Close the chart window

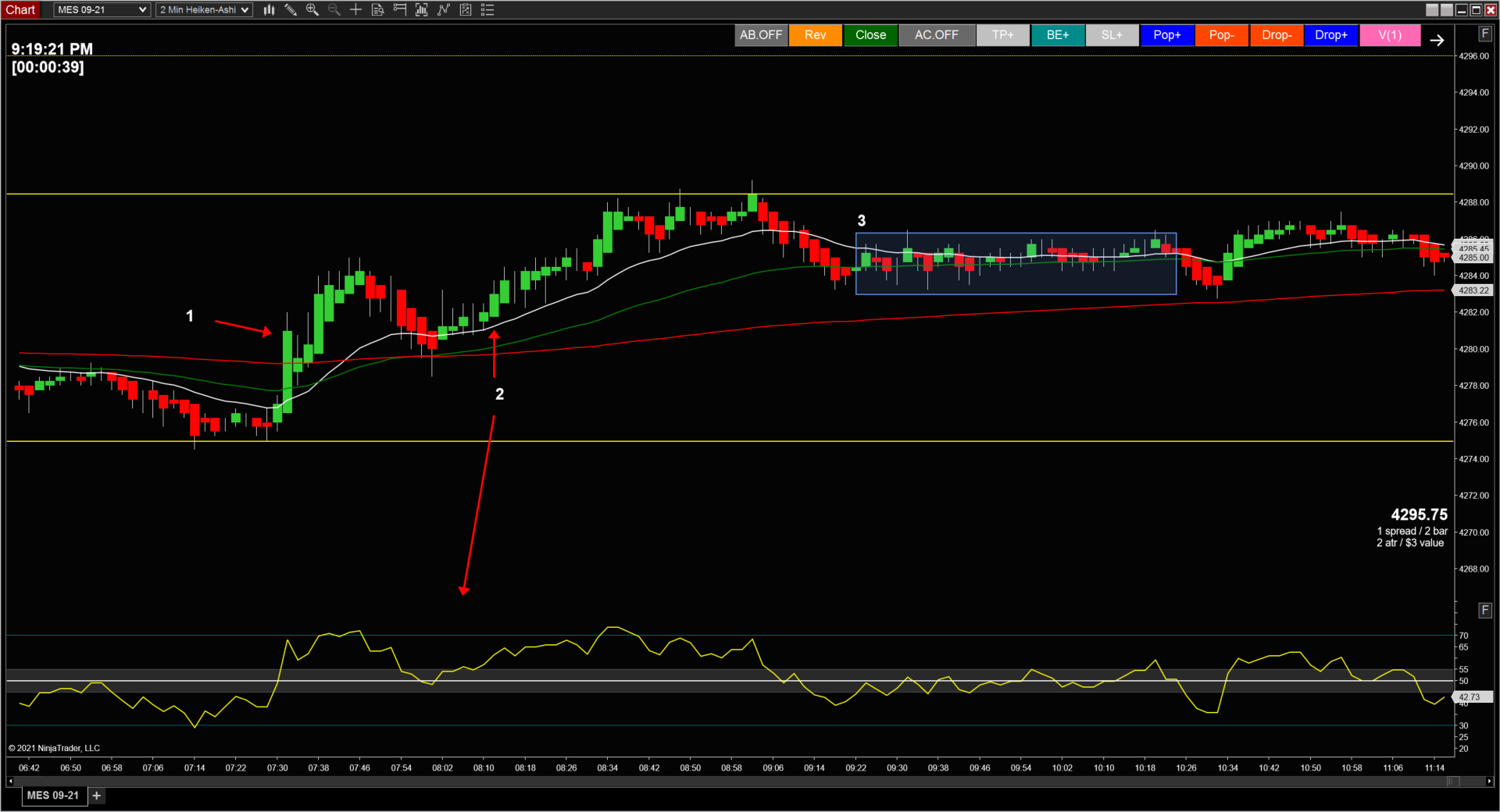[1491, 10]
